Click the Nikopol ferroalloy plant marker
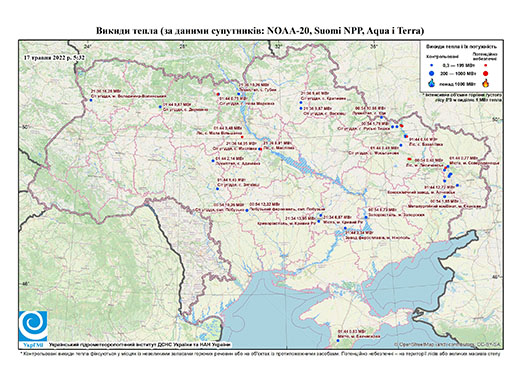 [344, 229]
